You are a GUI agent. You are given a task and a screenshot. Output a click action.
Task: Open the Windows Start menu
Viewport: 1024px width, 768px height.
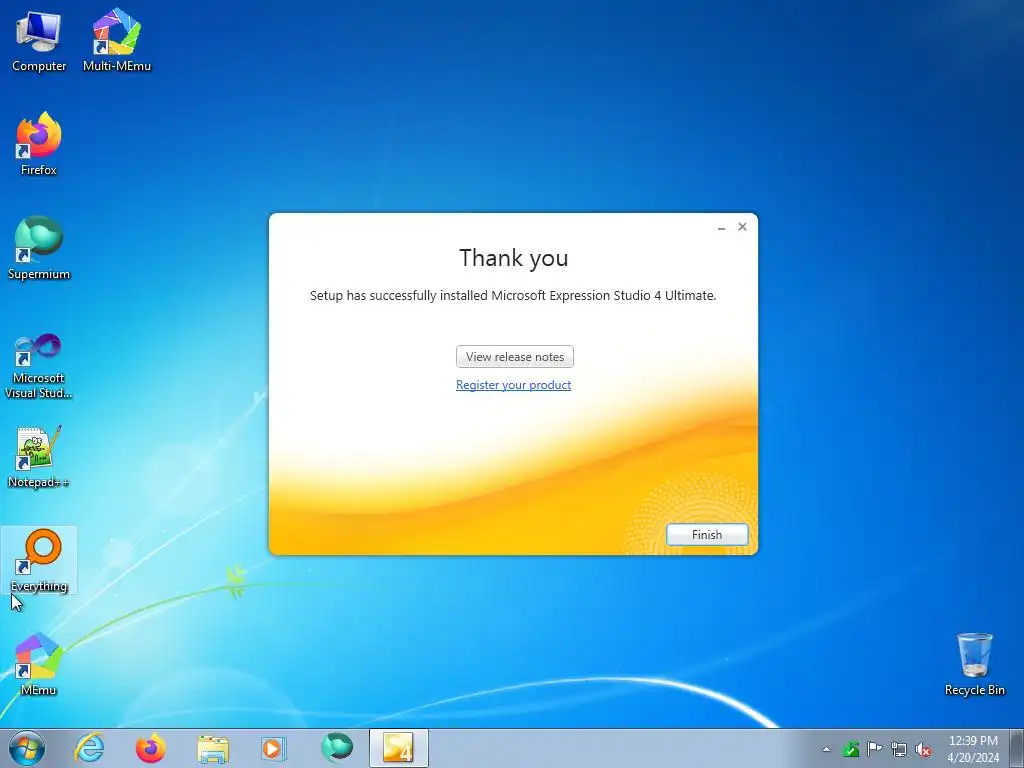point(27,748)
